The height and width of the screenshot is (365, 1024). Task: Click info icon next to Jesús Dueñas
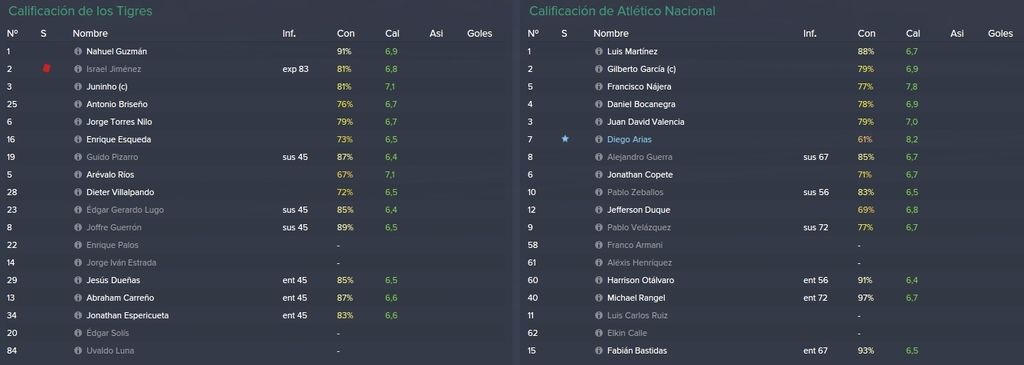click(x=78, y=280)
